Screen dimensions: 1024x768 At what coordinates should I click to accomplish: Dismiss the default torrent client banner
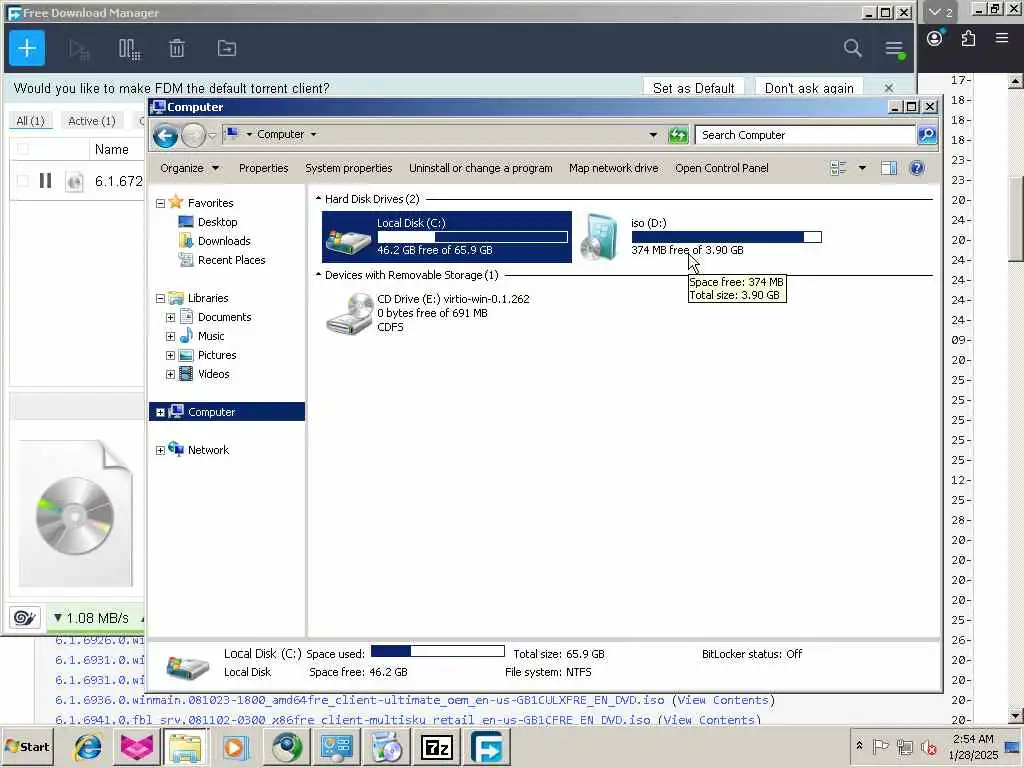coord(889,88)
